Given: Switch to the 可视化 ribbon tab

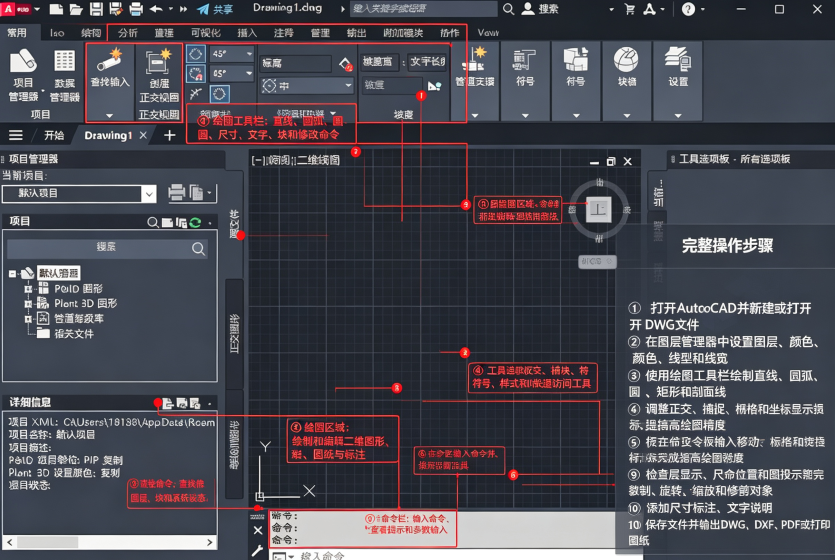Looking at the screenshot, I should (x=206, y=33).
